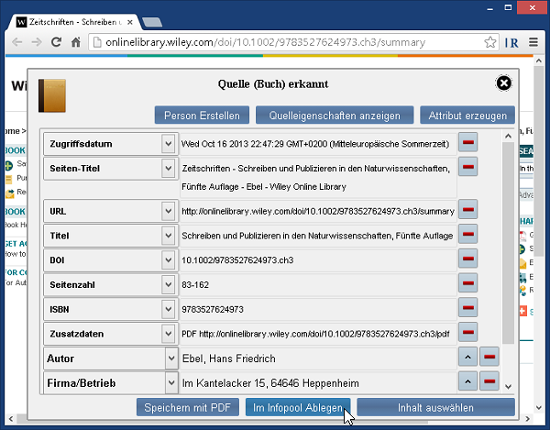
Task: Remove the URL row
Action: click(468, 210)
